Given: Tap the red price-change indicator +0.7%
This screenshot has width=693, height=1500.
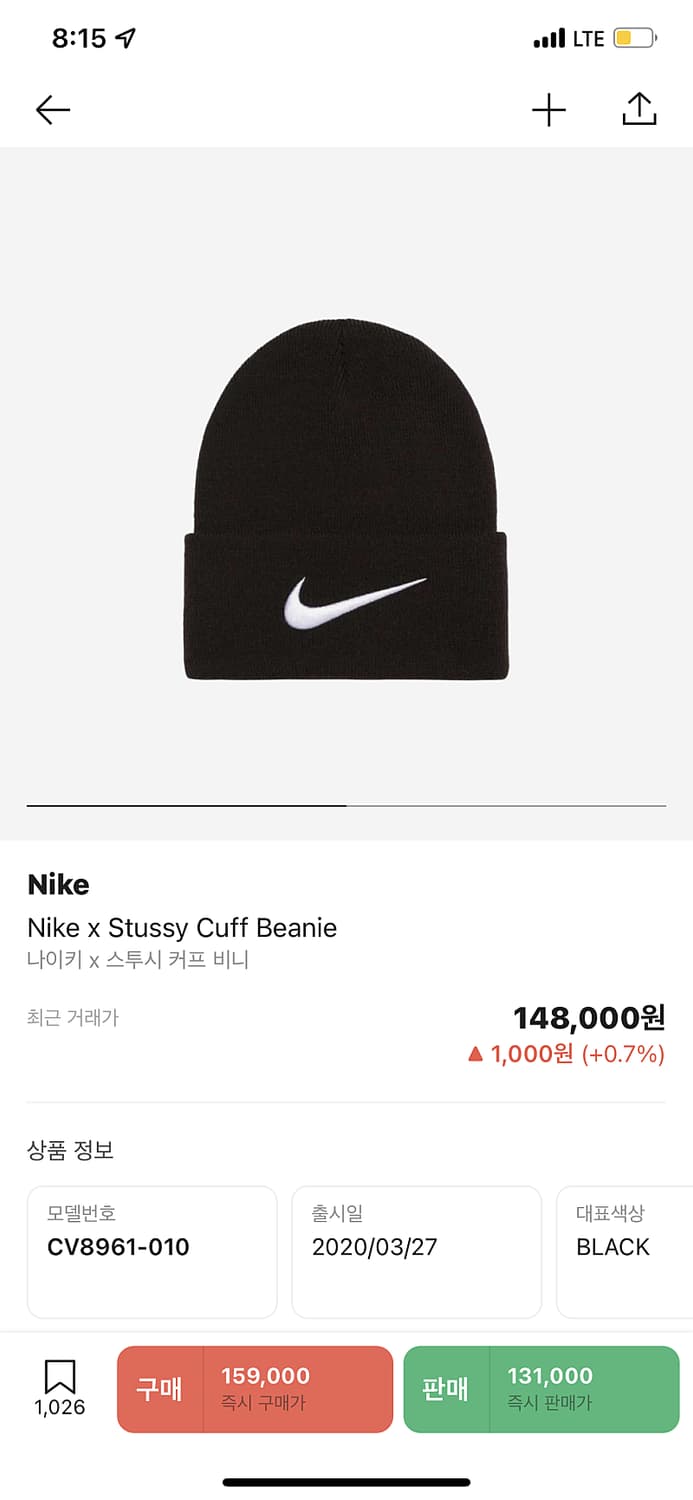Looking at the screenshot, I should tap(566, 1054).
